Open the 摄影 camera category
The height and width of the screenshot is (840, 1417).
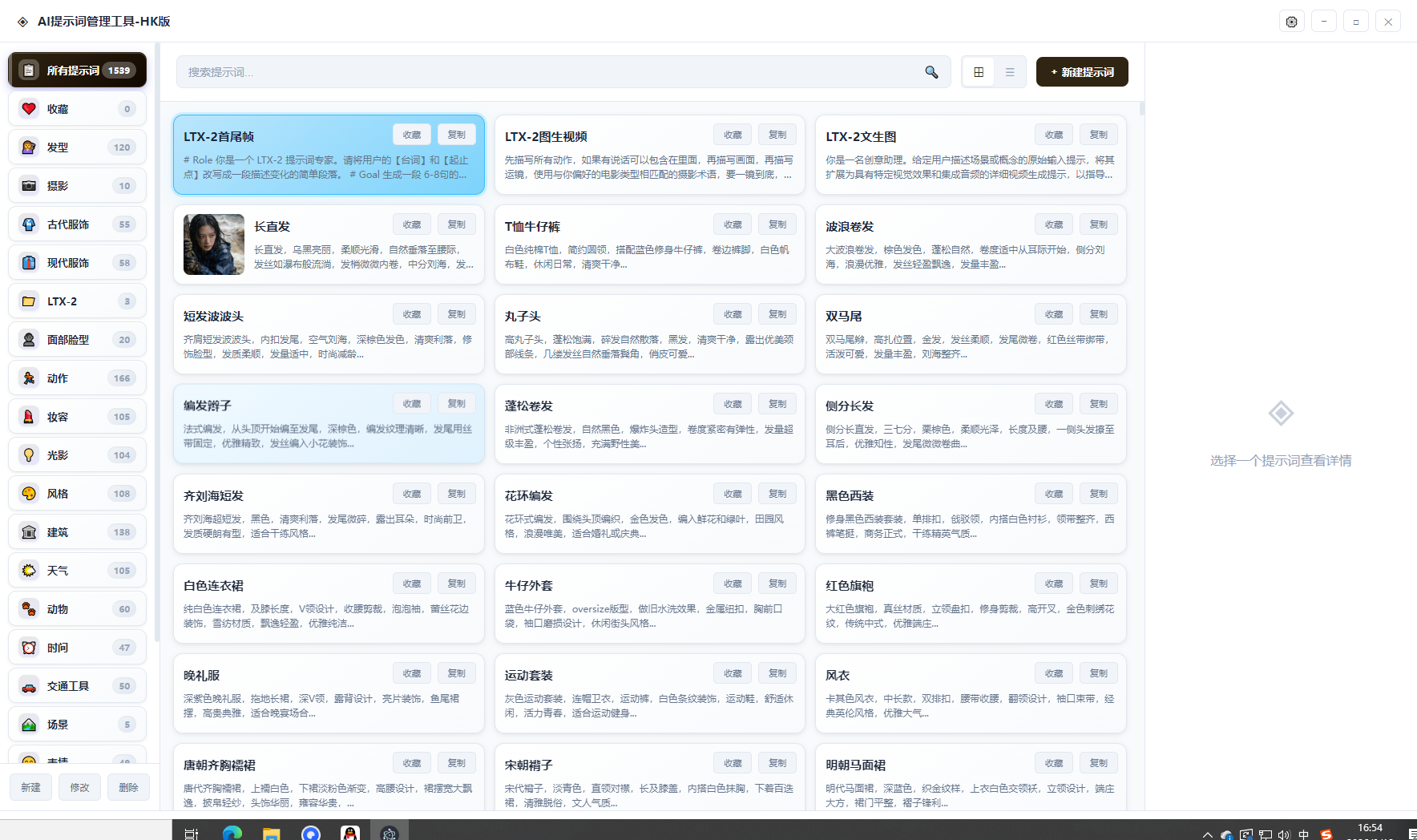tap(78, 186)
